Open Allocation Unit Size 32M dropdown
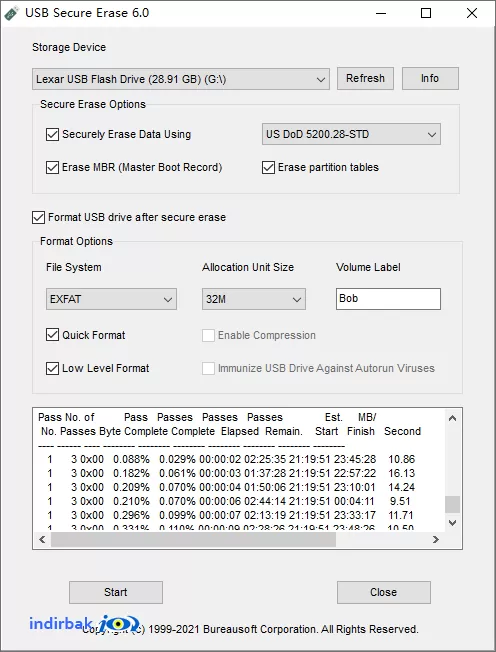 pyautogui.click(x=254, y=299)
